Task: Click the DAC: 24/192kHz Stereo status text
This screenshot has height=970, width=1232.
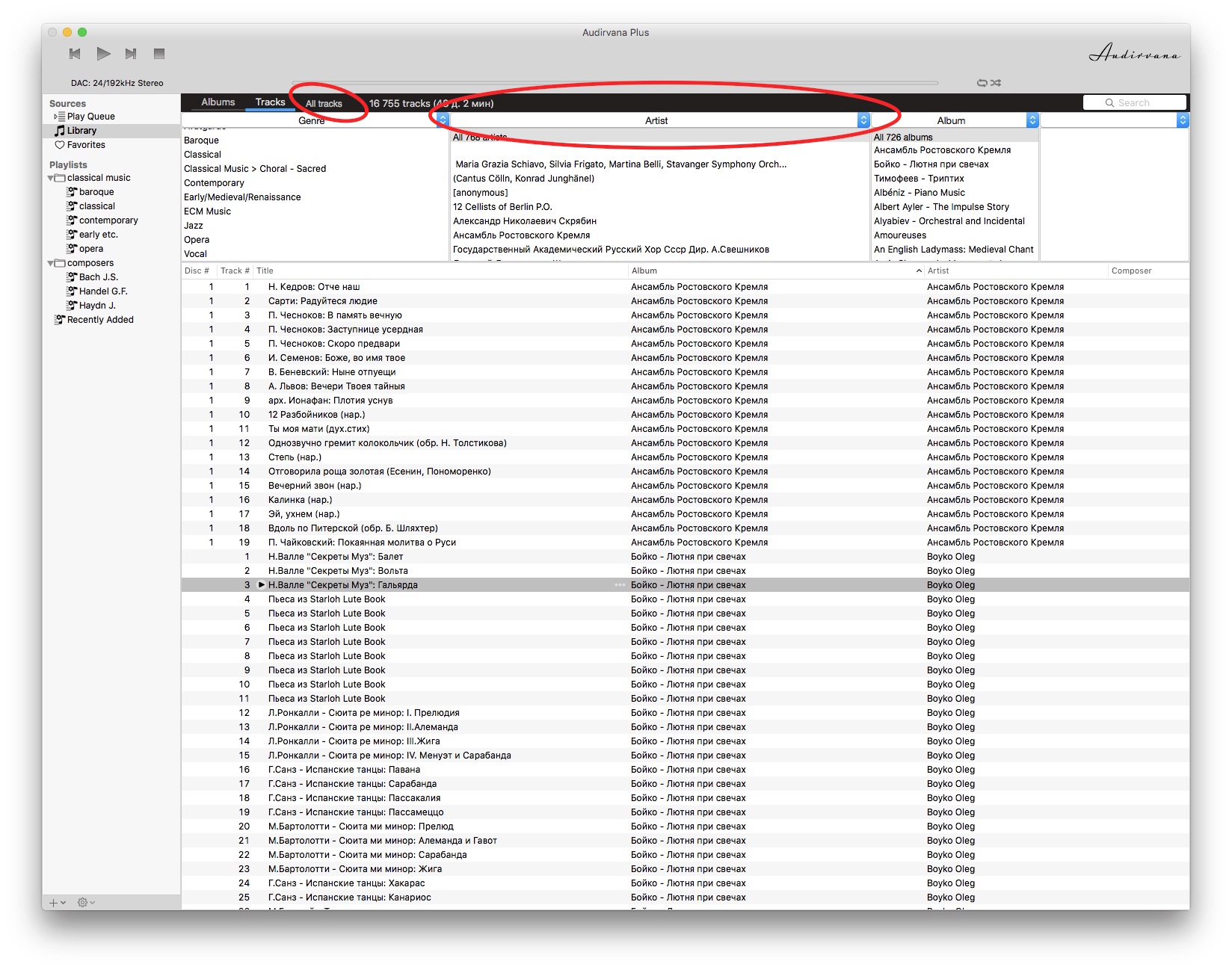Action: [x=117, y=83]
